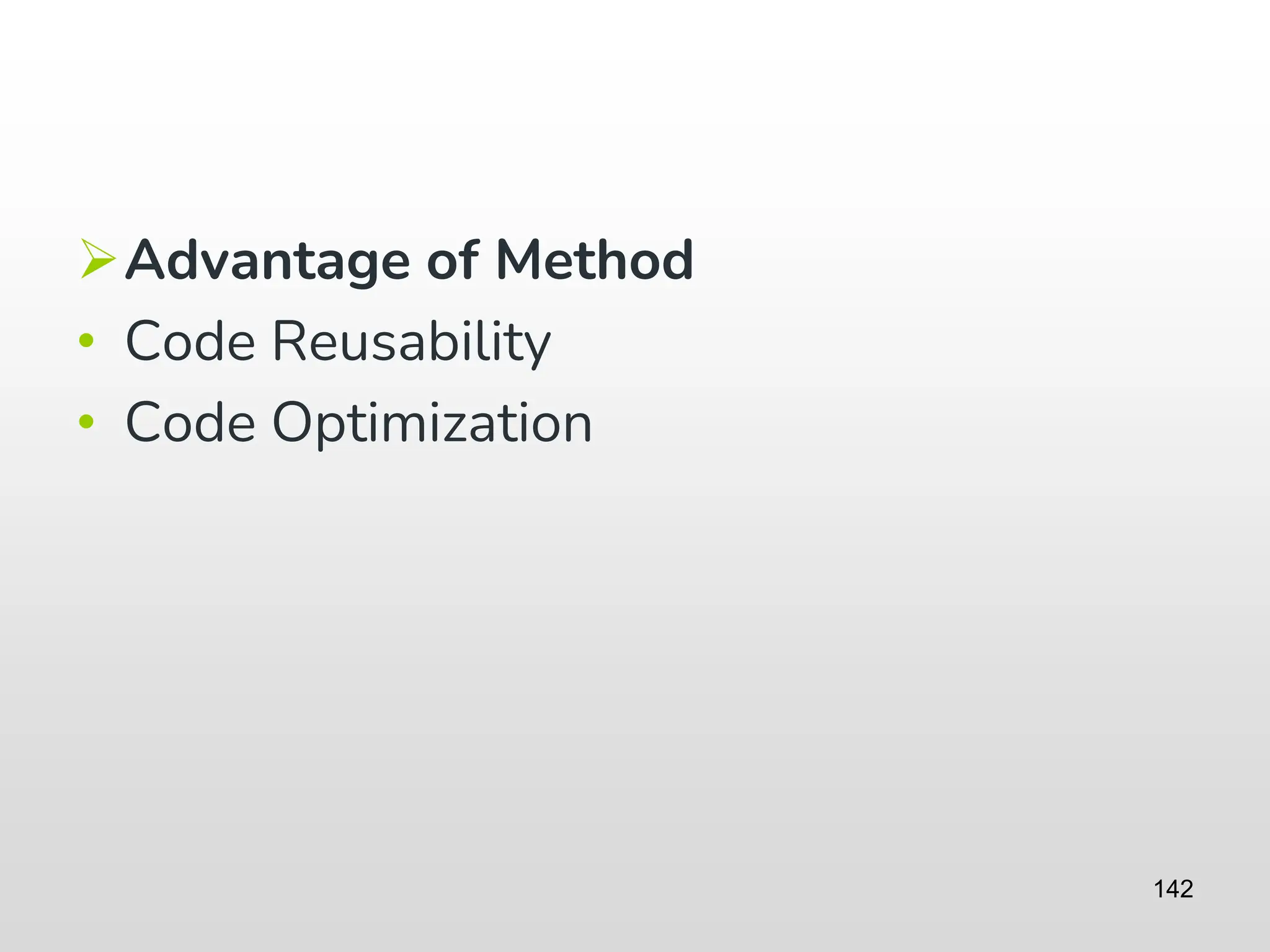Click the slide number 142
The width and height of the screenshot is (1270, 952).
coord(1173,889)
